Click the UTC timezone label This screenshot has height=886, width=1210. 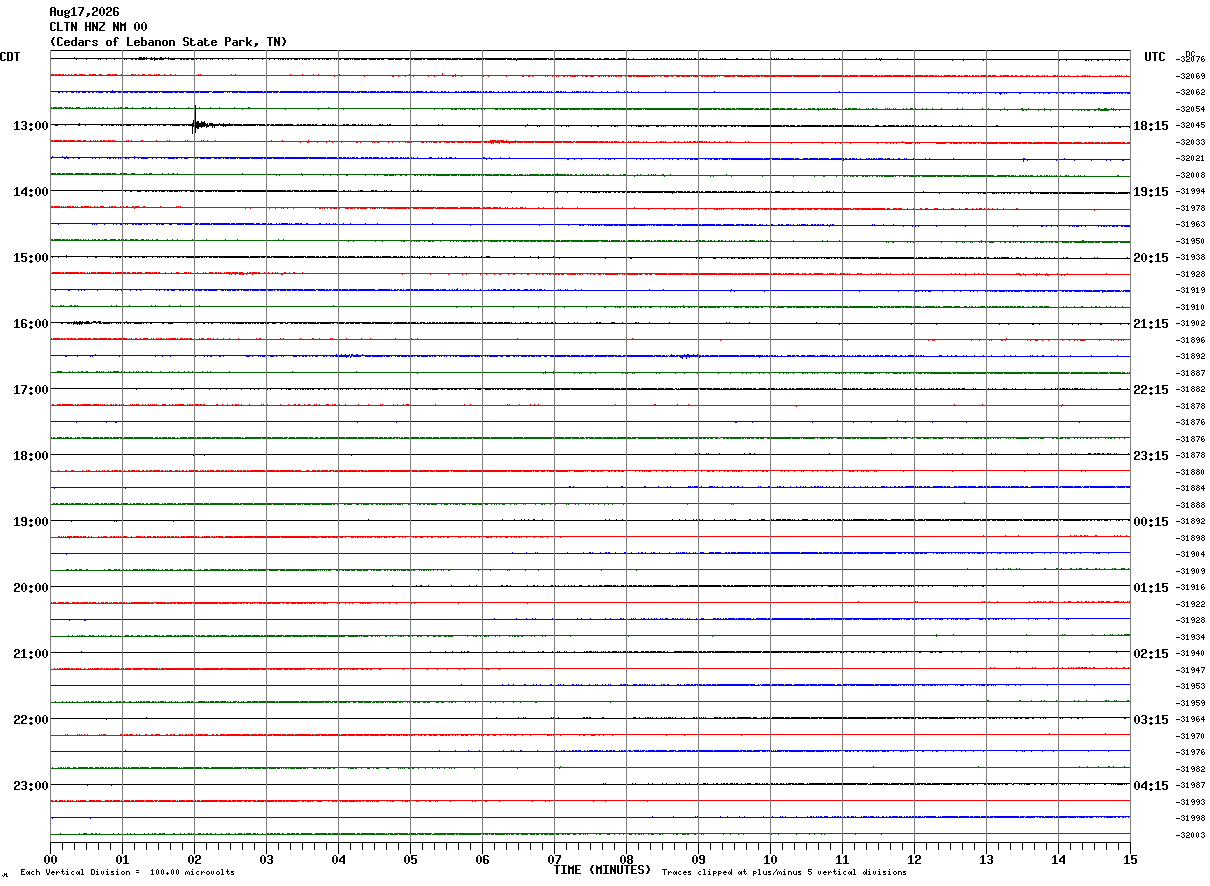(x=1155, y=57)
